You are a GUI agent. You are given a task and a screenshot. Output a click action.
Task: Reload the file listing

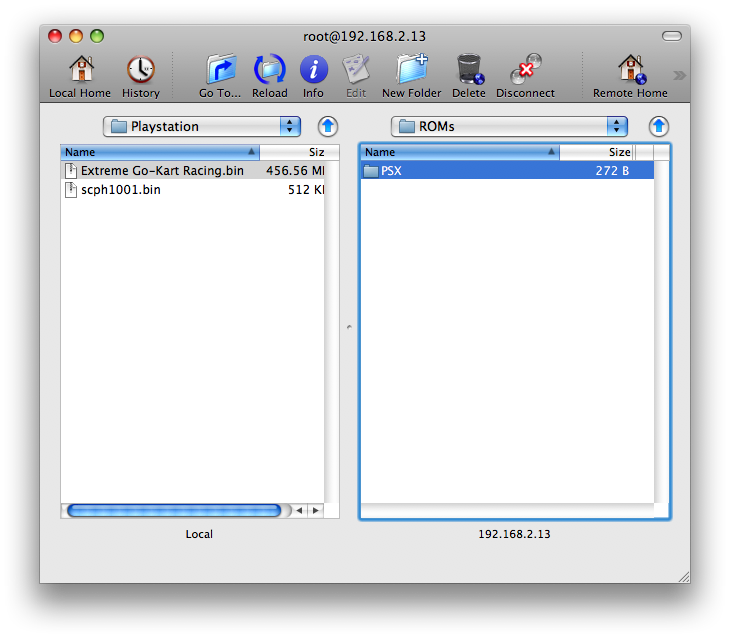tap(269, 70)
